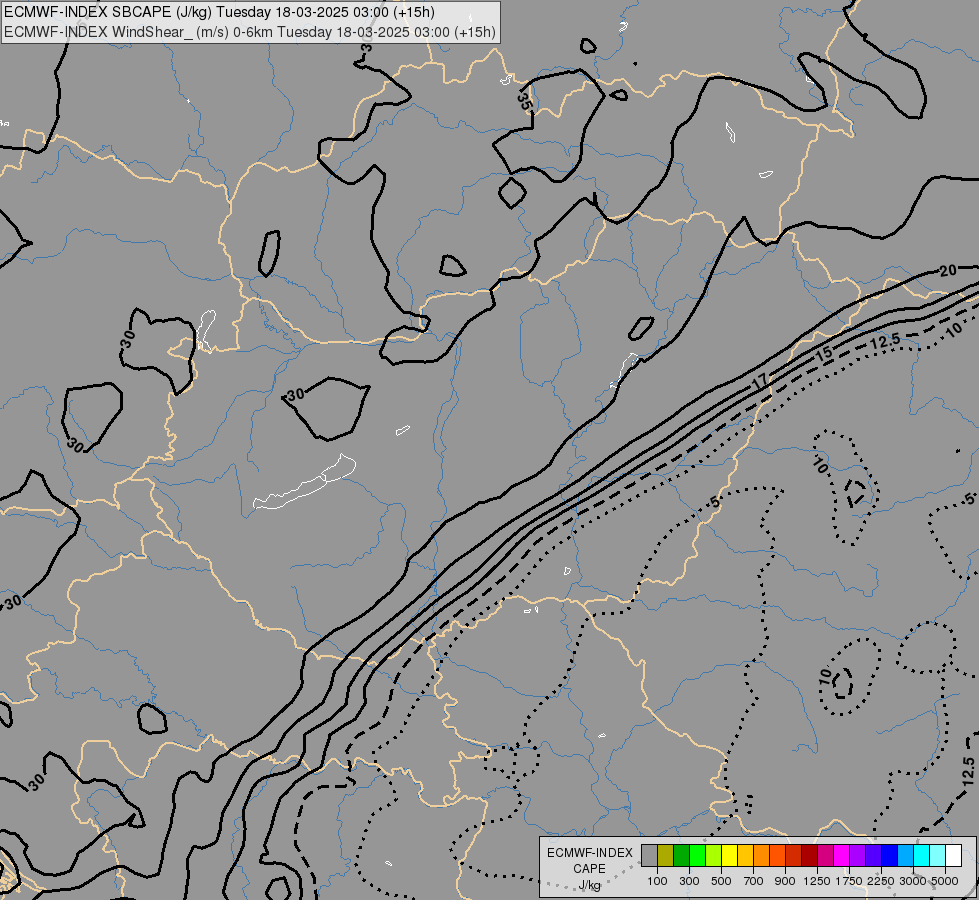Image resolution: width=979 pixels, height=900 pixels.
Task: Click the "20" wind shear contour label
Action: coord(948,270)
